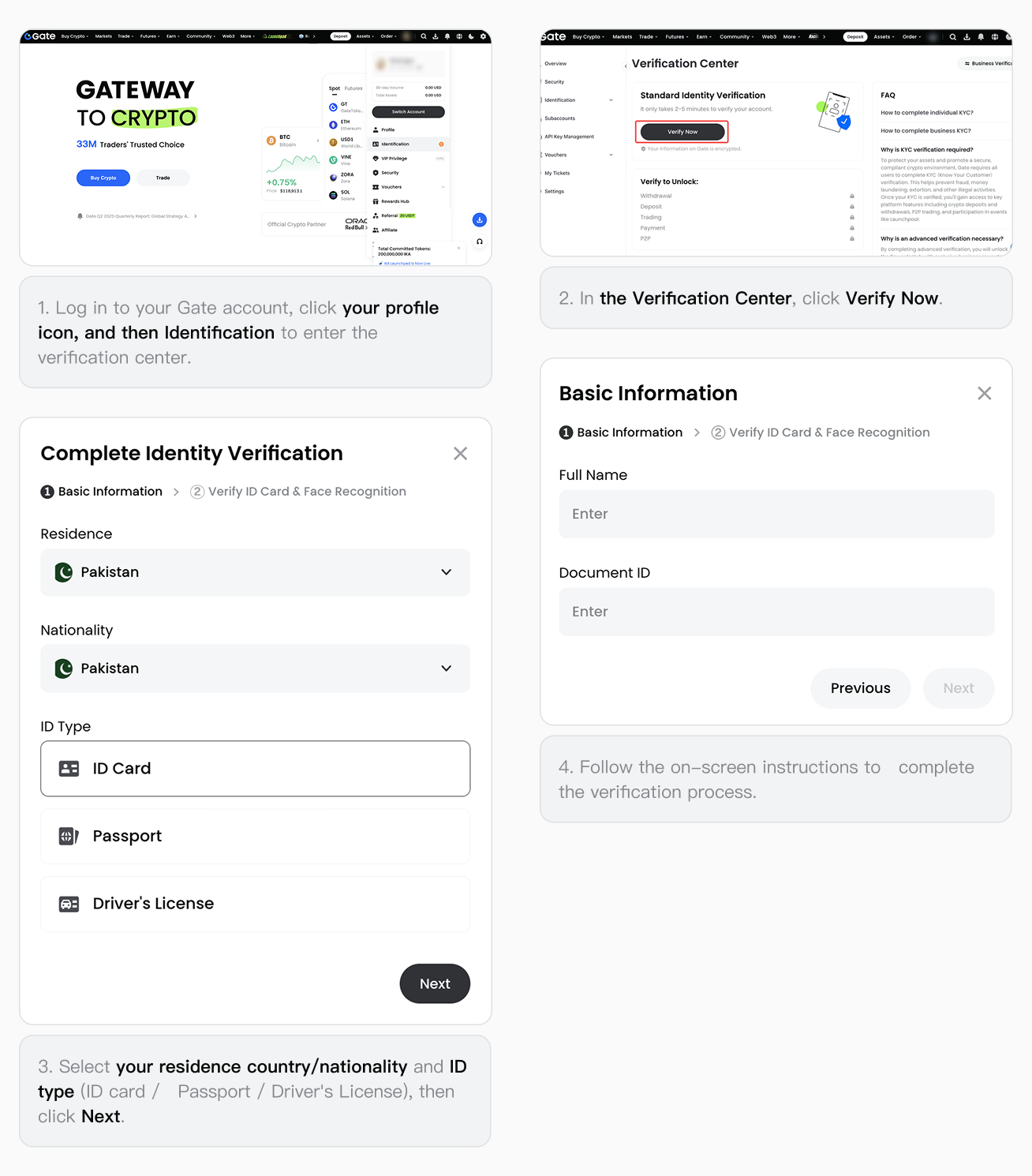Click the blue floating download app icon
1032x1176 pixels.
coord(479,220)
